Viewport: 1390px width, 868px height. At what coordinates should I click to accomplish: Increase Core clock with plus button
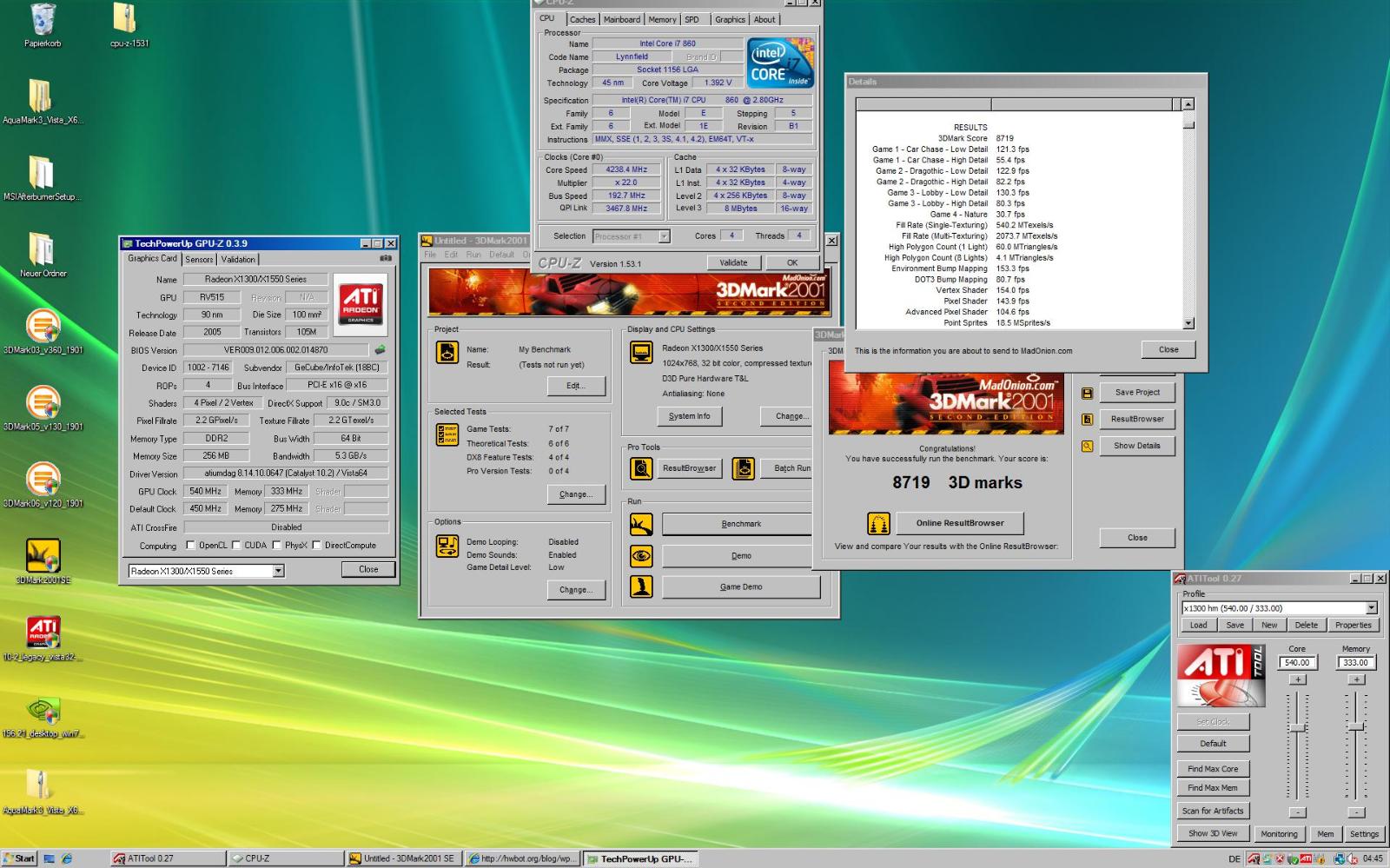pos(1297,679)
